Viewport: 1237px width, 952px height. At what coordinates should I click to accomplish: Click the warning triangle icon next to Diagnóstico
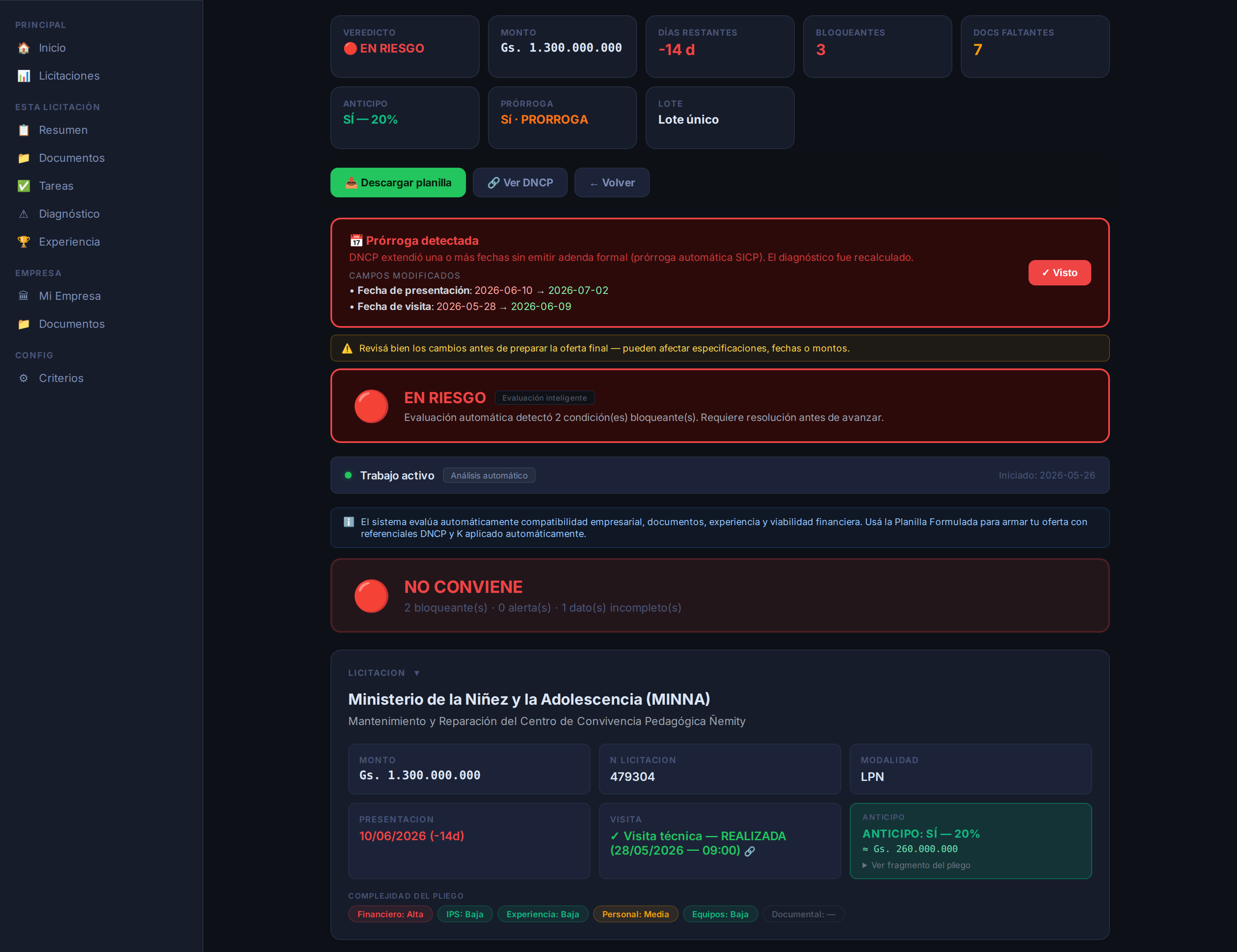click(x=24, y=214)
